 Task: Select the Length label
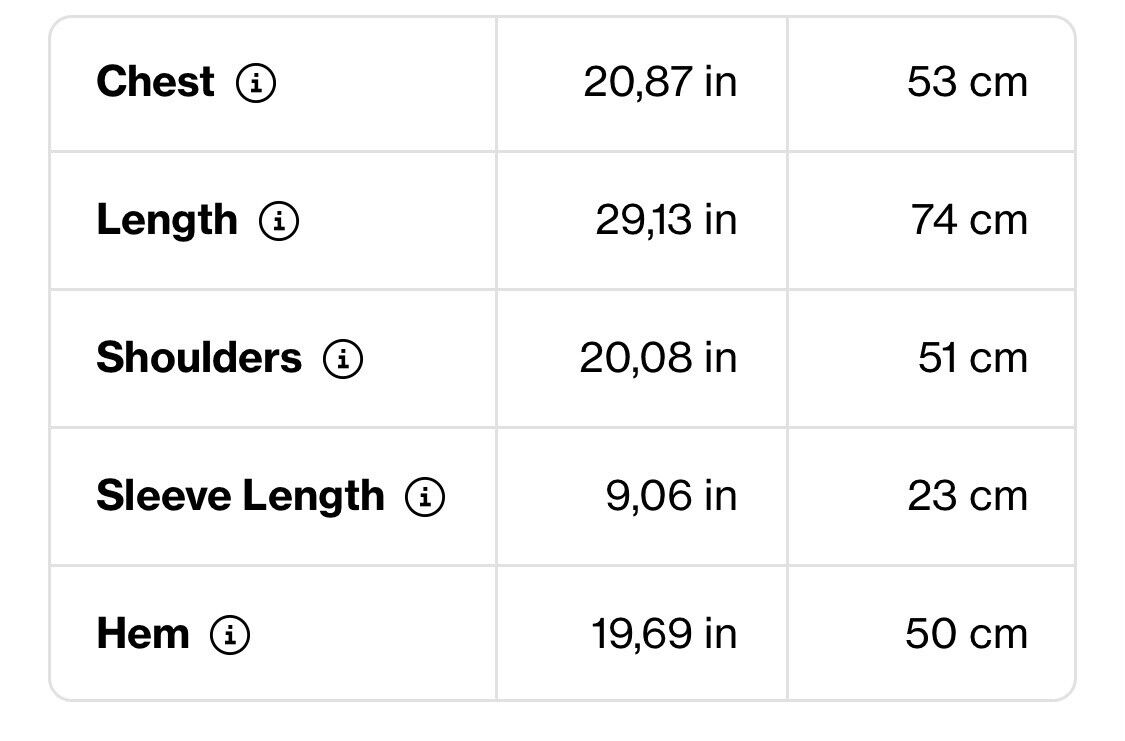point(166,220)
